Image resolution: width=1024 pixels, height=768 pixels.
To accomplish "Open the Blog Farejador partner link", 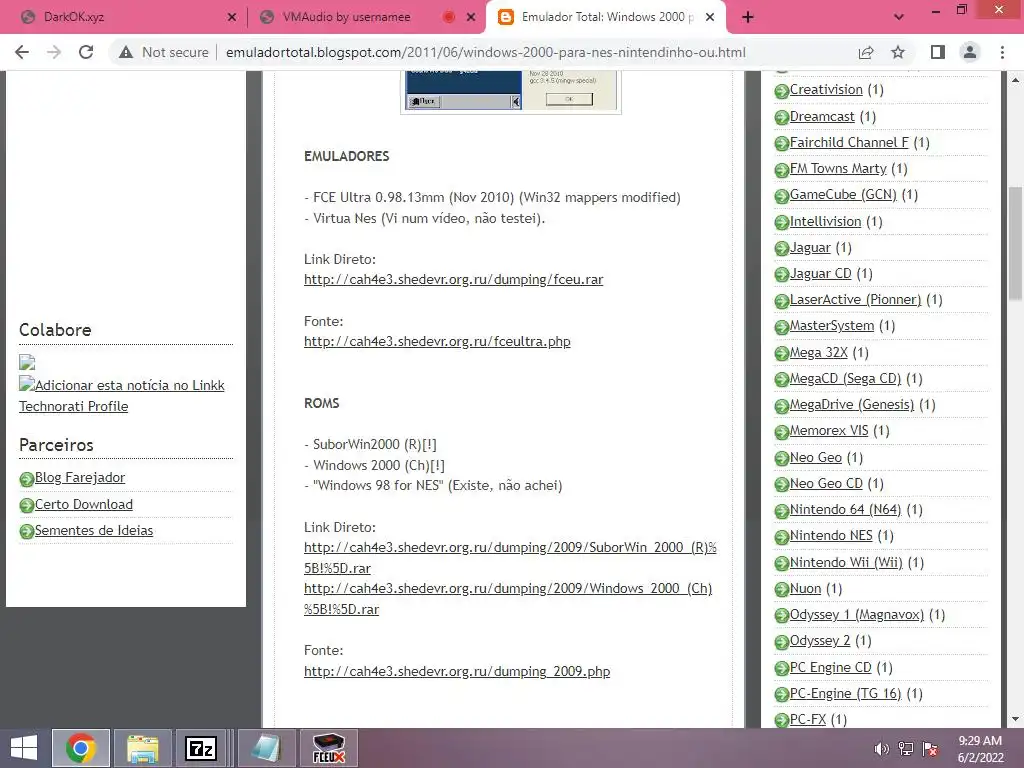I will tap(80, 477).
